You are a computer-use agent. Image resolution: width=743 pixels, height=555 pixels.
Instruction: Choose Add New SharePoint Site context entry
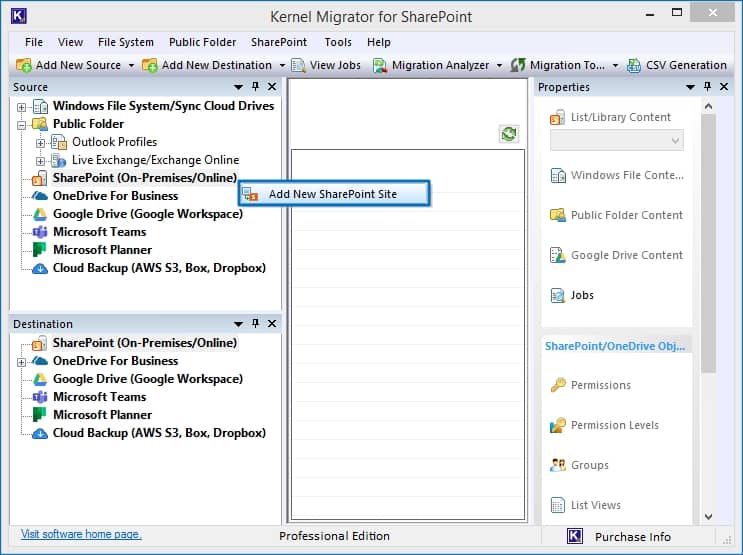[335, 194]
